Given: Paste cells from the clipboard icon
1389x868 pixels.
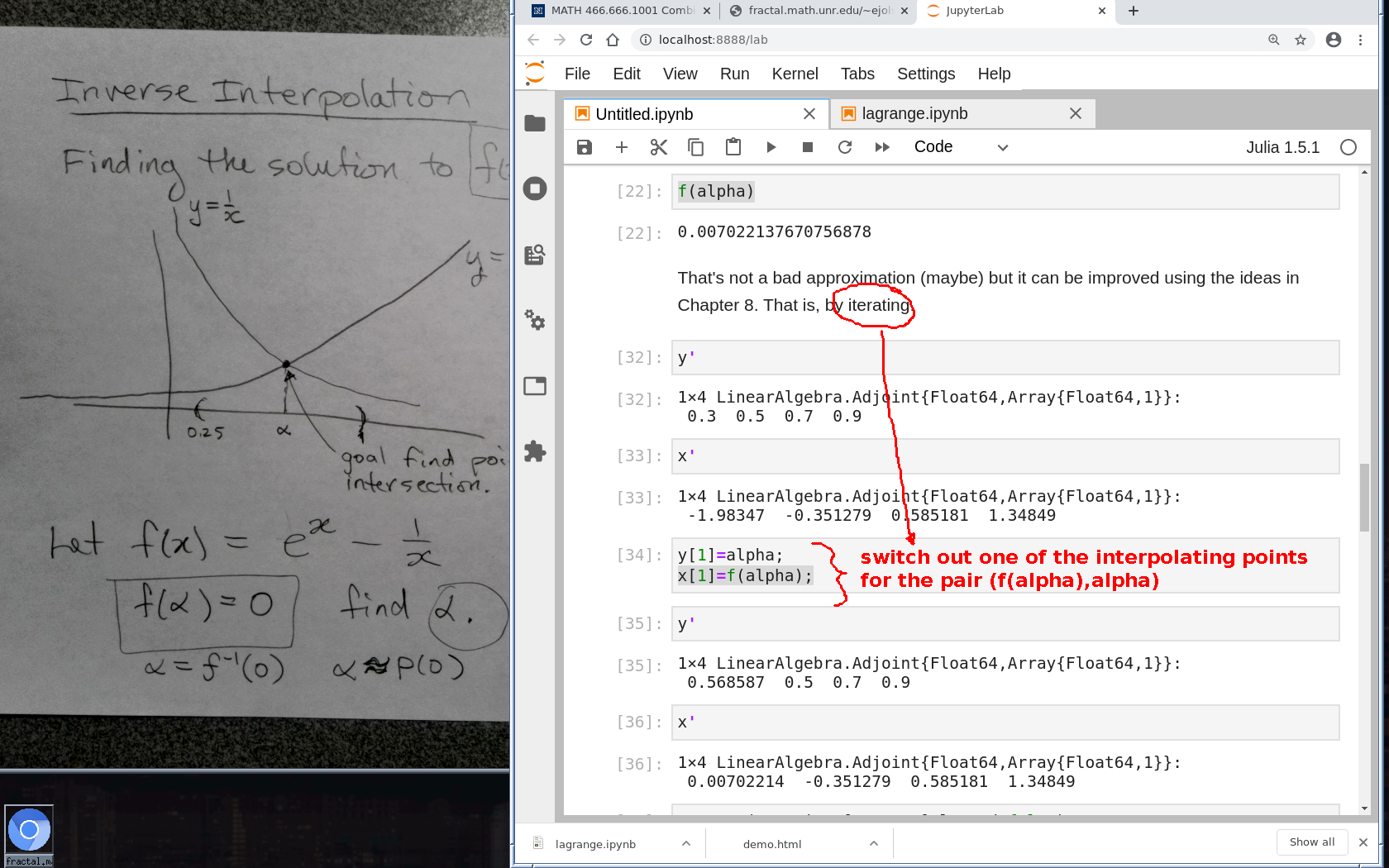Looking at the screenshot, I should coord(733,147).
